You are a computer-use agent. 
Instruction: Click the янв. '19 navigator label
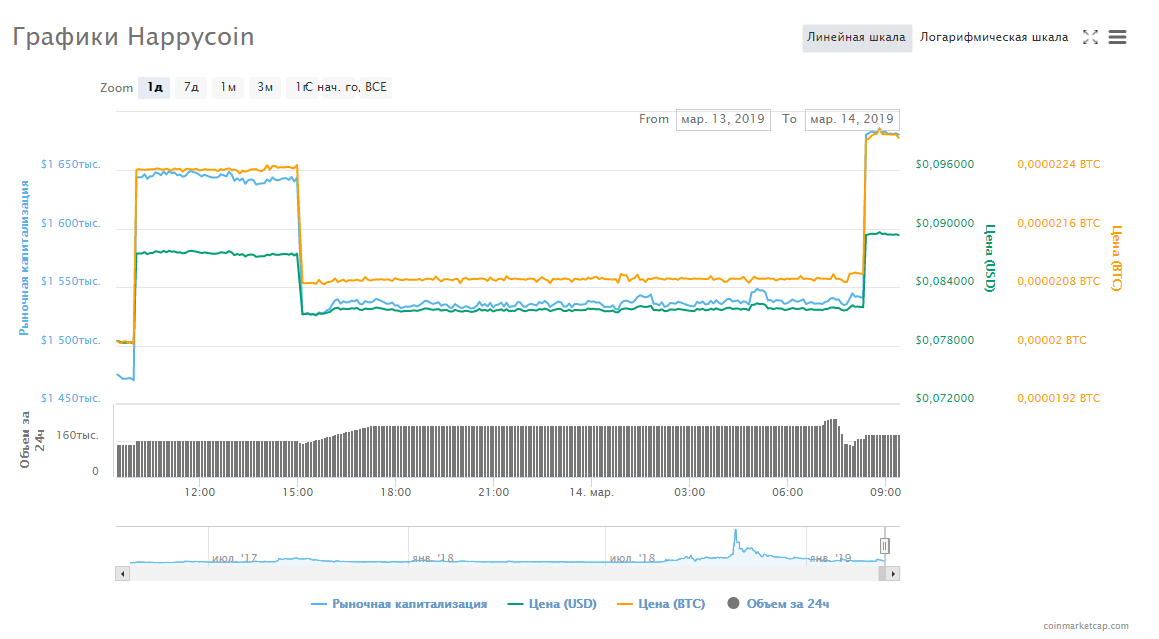pyautogui.click(x=831, y=558)
